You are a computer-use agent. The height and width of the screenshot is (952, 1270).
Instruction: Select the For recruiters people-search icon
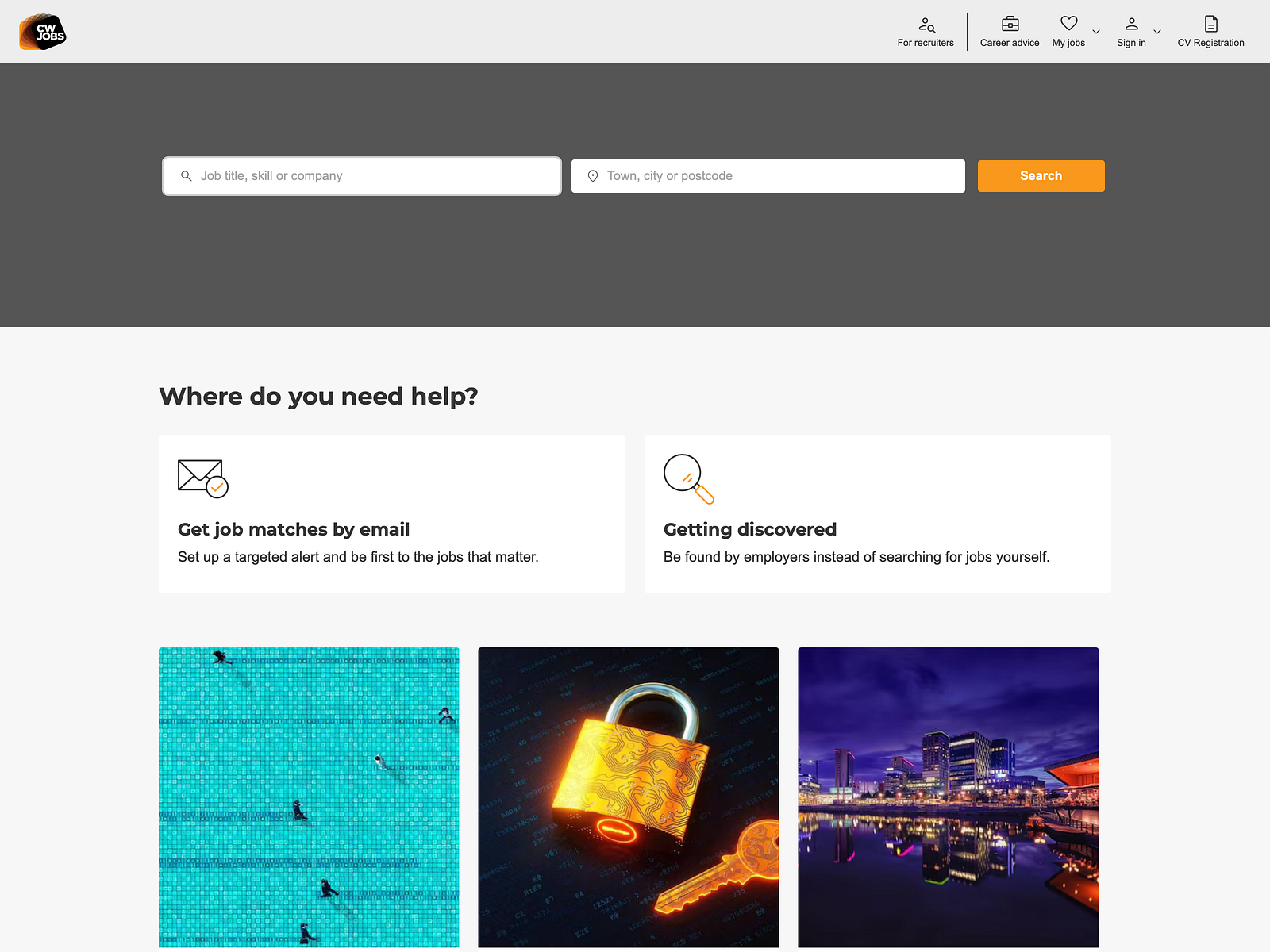tap(926, 25)
